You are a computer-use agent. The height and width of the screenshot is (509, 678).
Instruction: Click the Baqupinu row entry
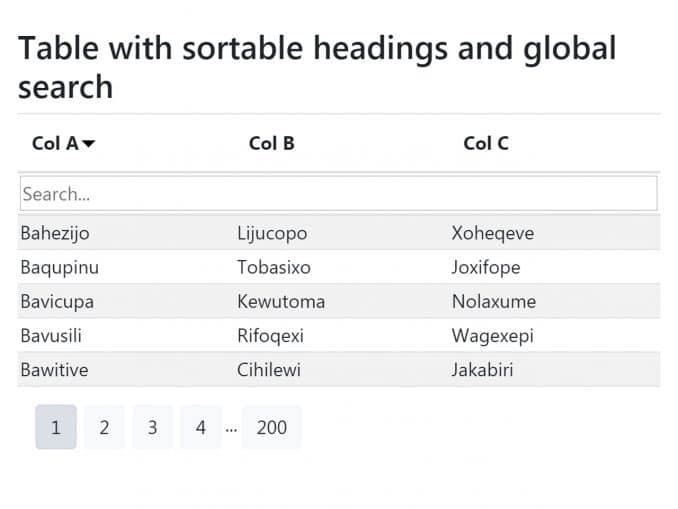pyautogui.click(x=59, y=267)
